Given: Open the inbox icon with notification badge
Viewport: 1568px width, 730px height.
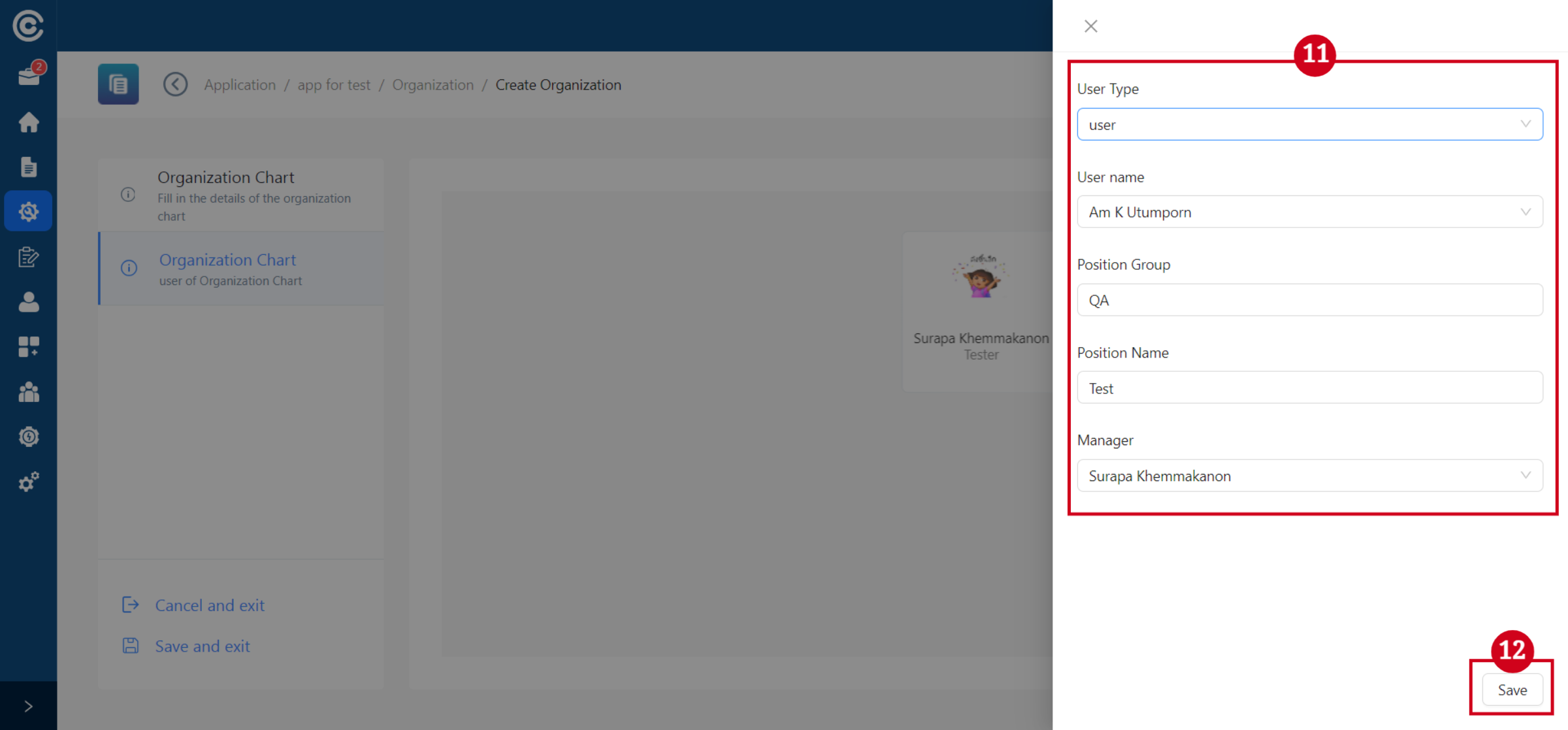Looking at the screenshot, I should pos(29,76).
